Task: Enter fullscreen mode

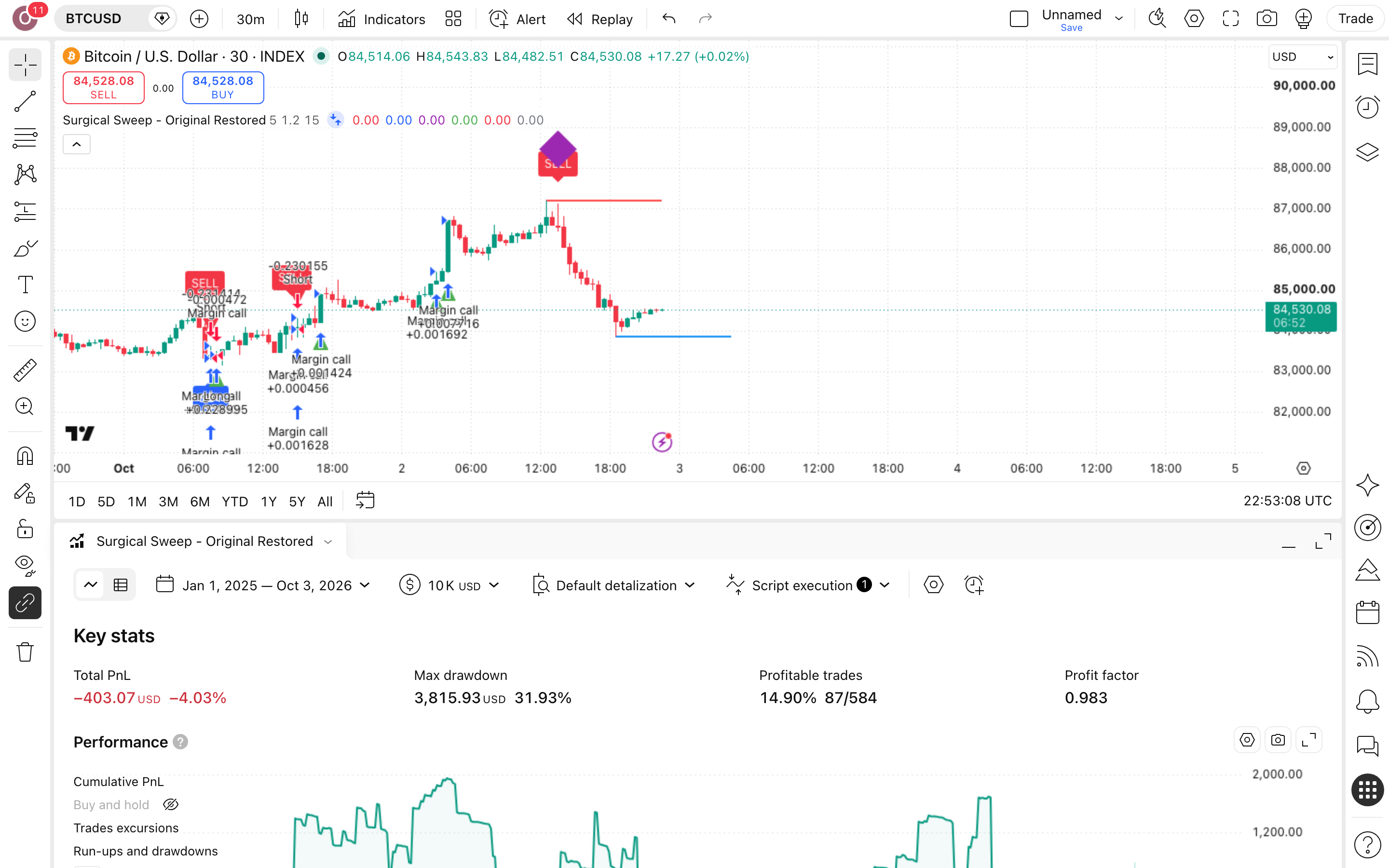Action: (x=1231, y=19)
